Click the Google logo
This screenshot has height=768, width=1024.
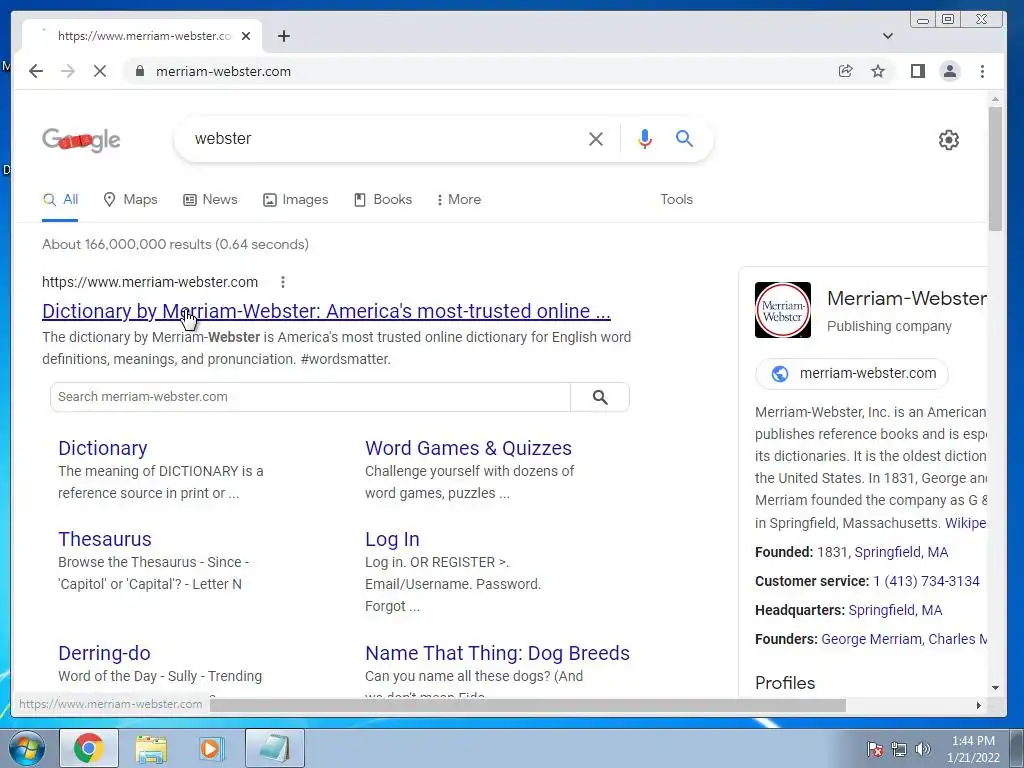(81, 139)
